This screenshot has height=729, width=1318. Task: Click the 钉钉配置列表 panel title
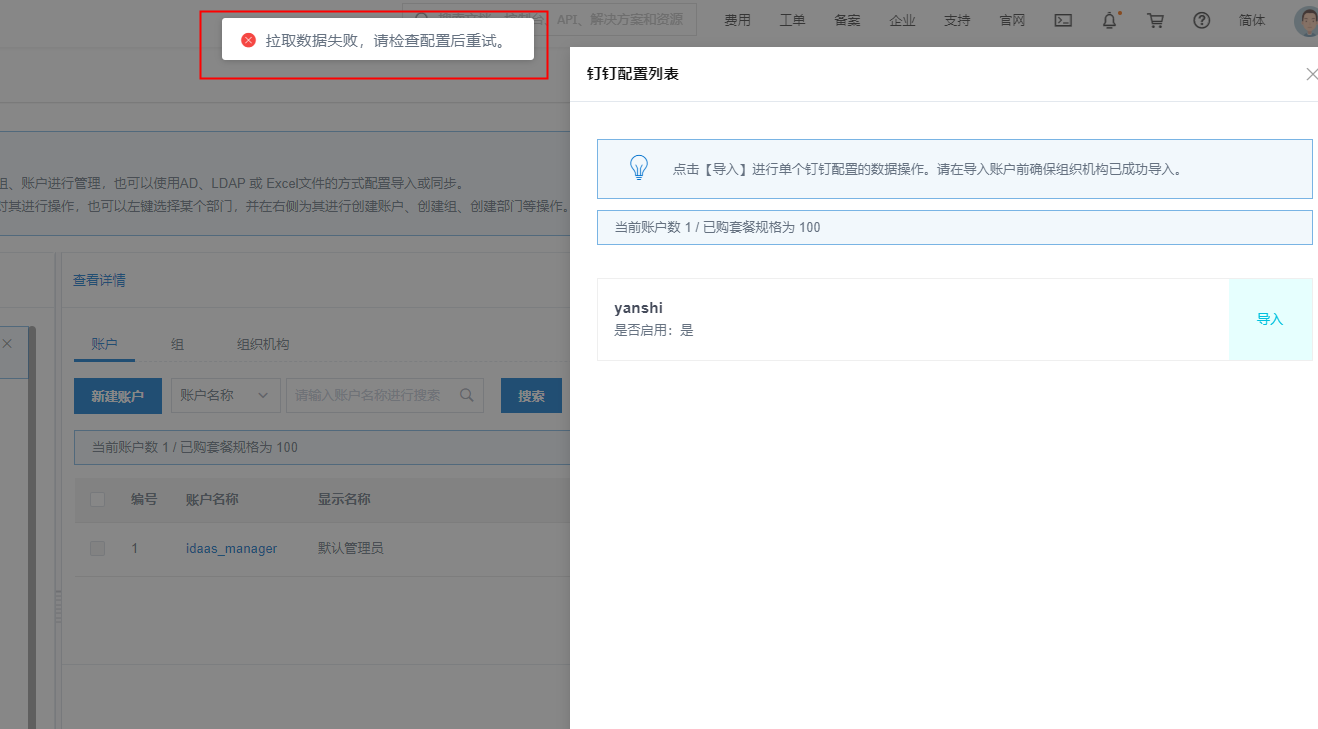click(633, 74)
